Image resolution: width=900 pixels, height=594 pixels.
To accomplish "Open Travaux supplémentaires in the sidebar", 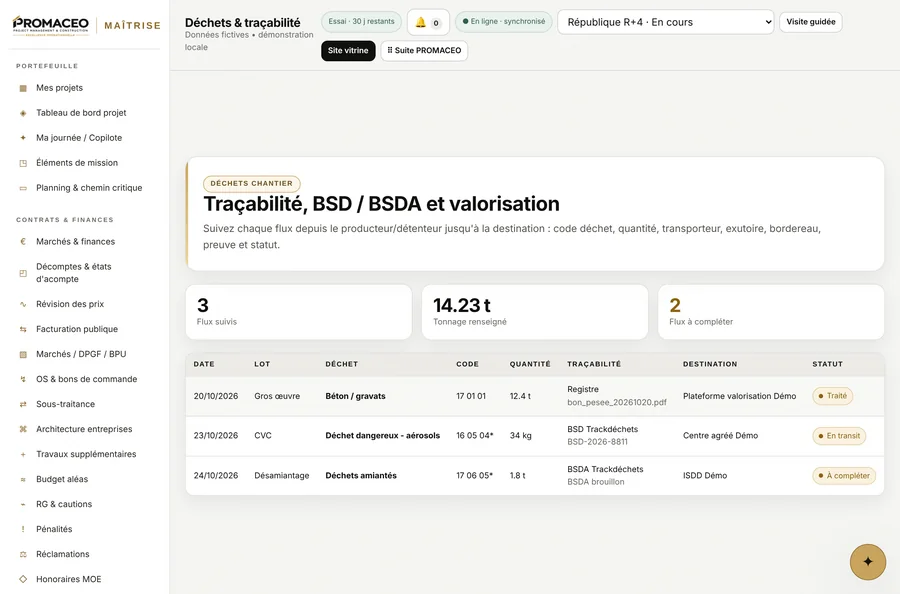I will pyautogui.click(x=86, y=454).
